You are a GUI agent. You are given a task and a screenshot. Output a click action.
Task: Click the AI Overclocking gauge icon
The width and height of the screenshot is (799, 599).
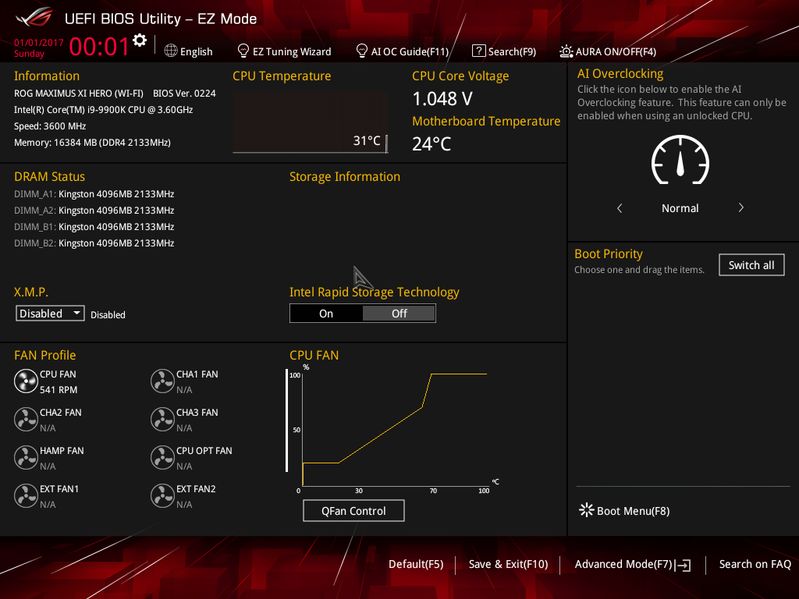680,160
